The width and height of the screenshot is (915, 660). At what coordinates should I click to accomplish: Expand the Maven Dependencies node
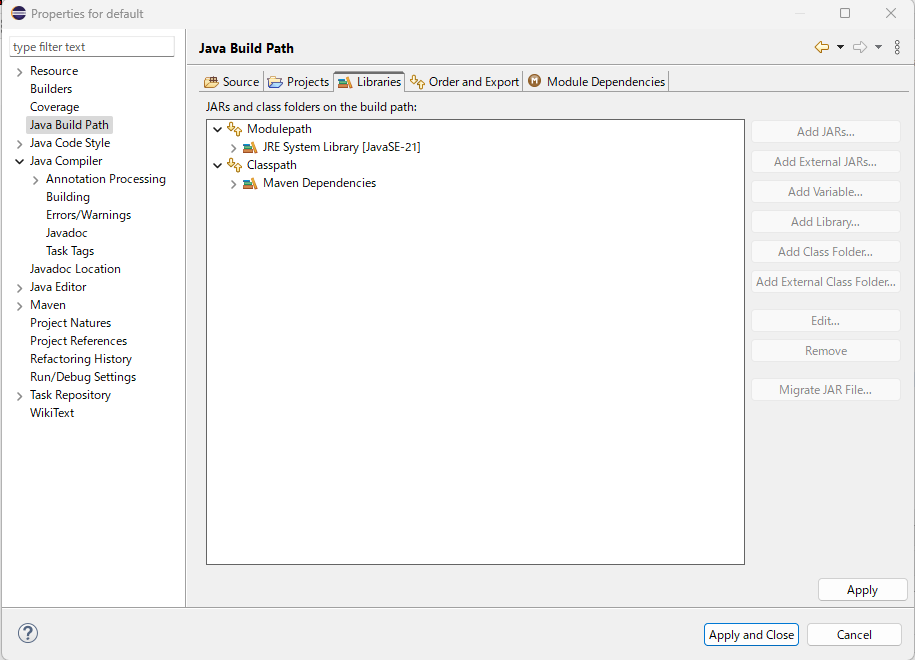233,182
